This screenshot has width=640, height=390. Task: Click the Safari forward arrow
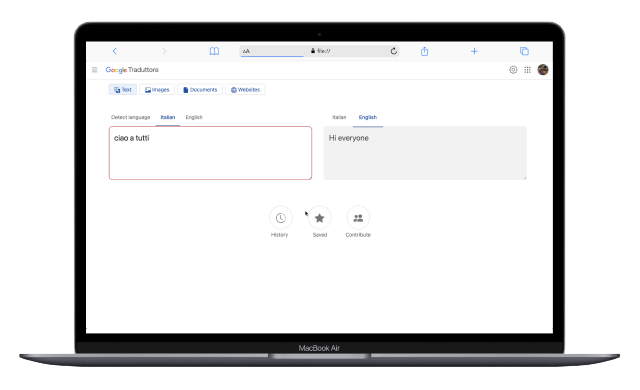pos(164,51)
